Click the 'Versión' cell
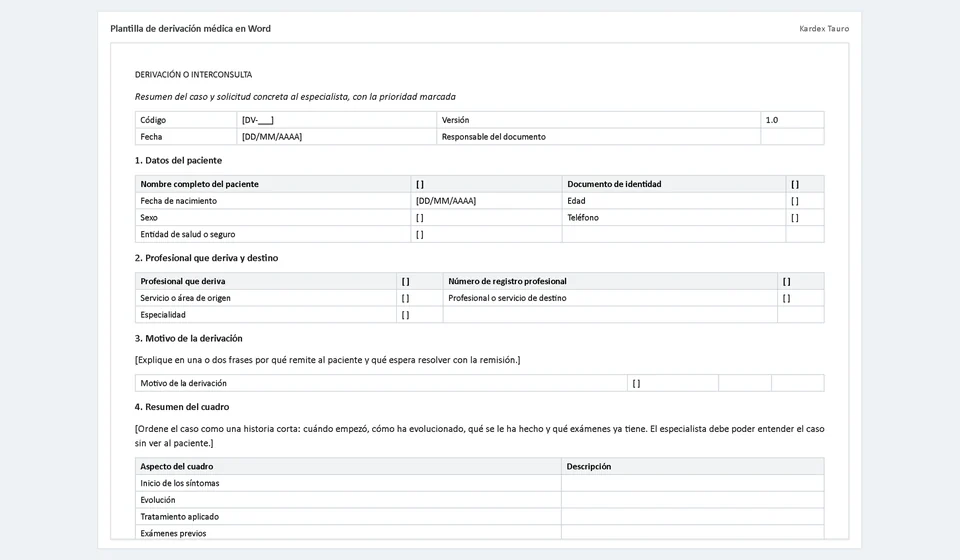Image resolution: width=960 pixels, height=560 pixels. pos(599,120)
